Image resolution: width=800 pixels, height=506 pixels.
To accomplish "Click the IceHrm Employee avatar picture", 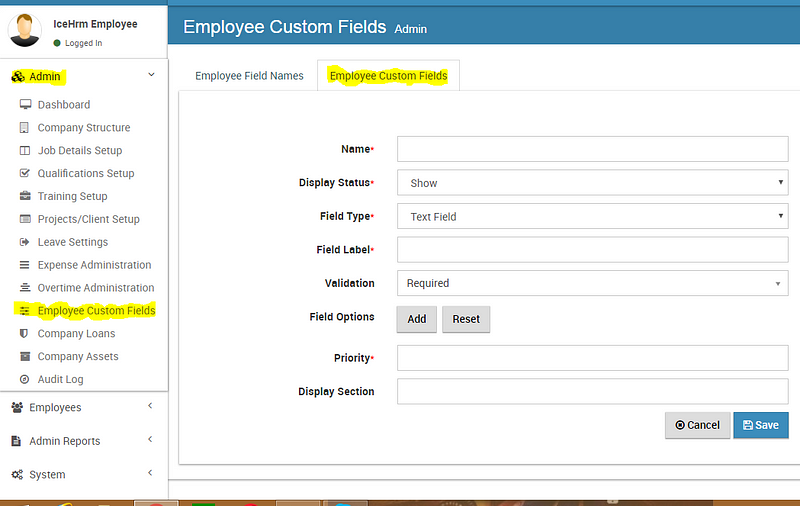I will coord(24,30).
